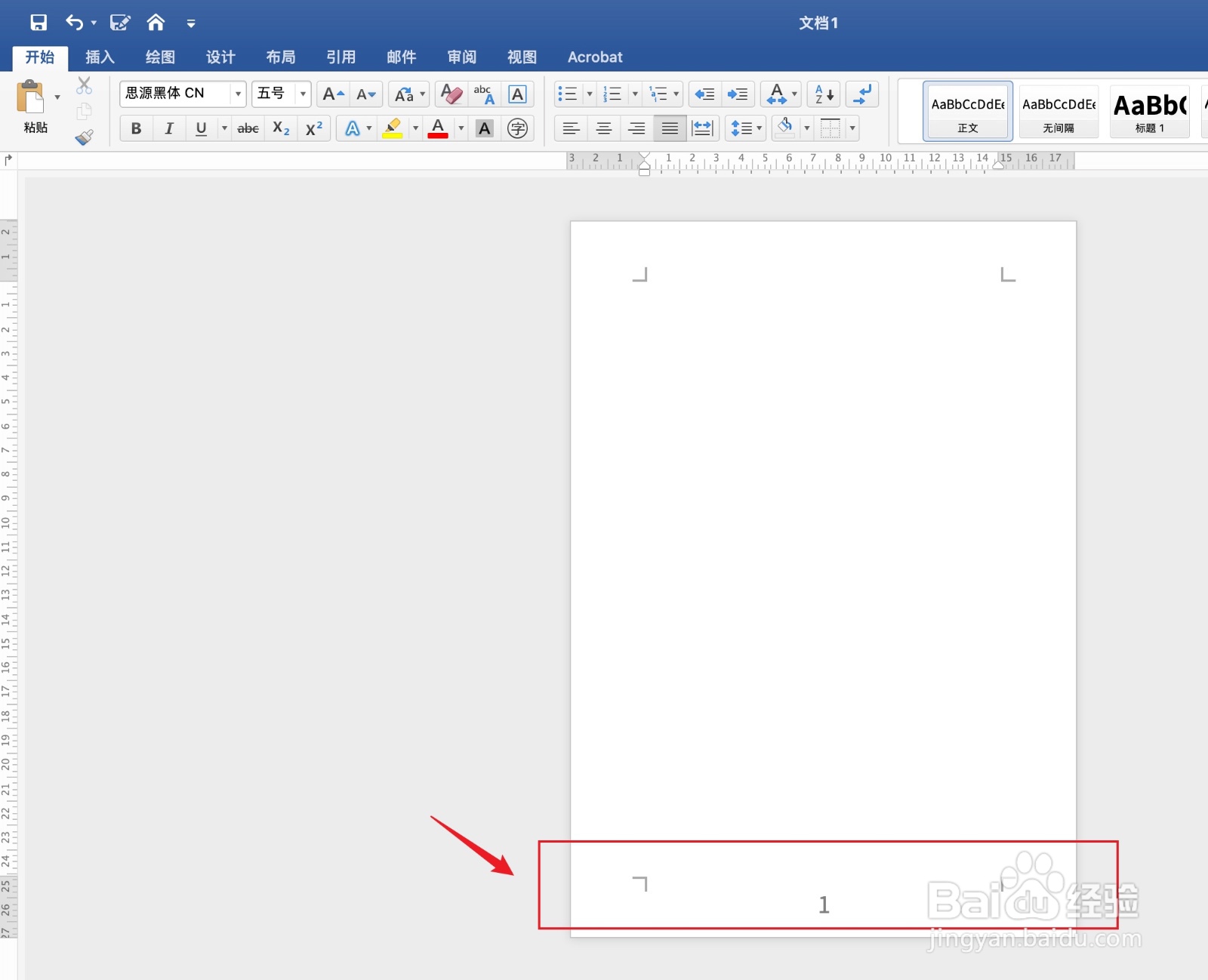The height and width of the screenshot is (980, 1208).
Task: Expand font color options arrow
Action: 461,128
